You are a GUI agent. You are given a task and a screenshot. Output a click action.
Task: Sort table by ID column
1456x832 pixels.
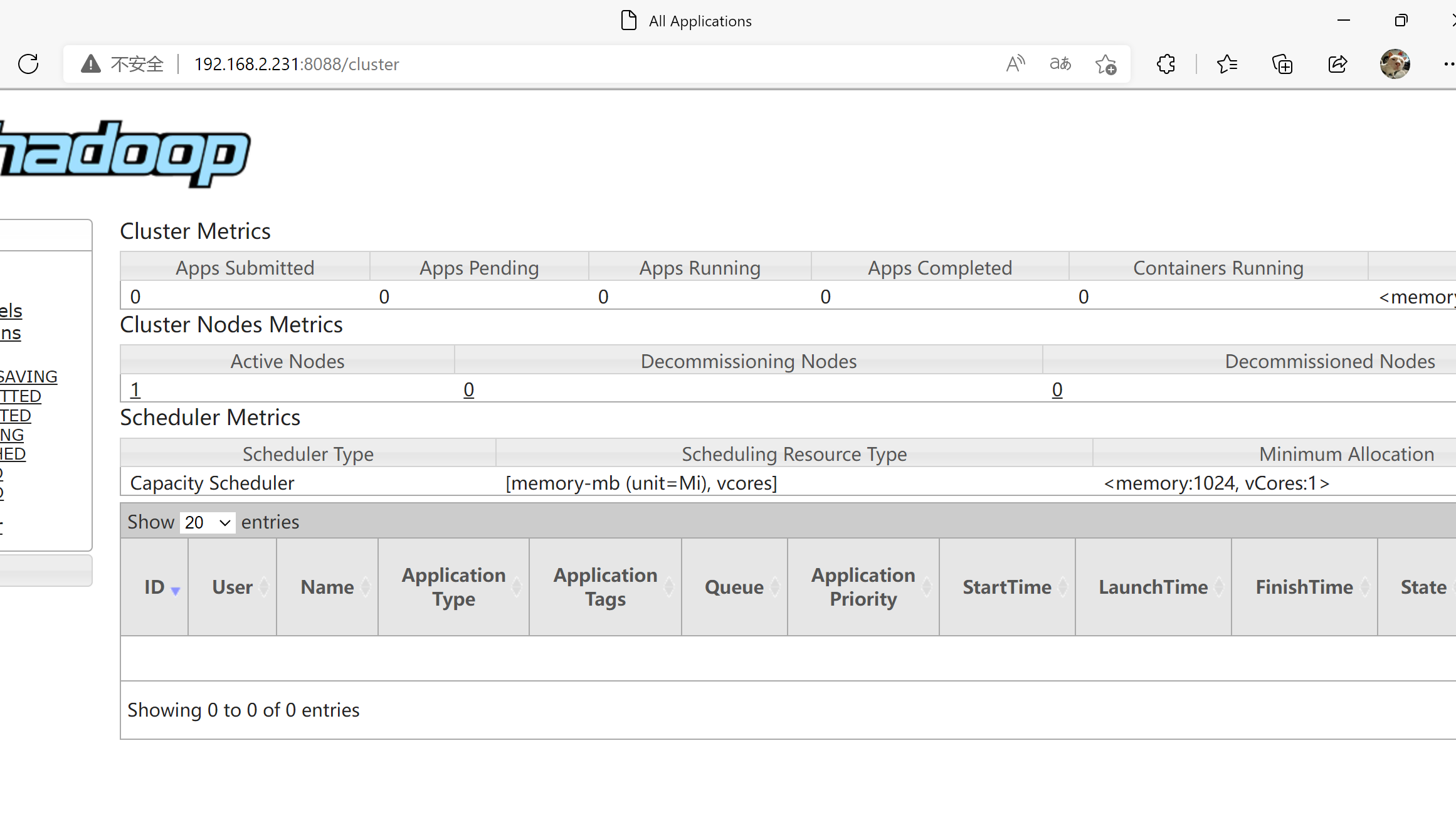(155, 587)
